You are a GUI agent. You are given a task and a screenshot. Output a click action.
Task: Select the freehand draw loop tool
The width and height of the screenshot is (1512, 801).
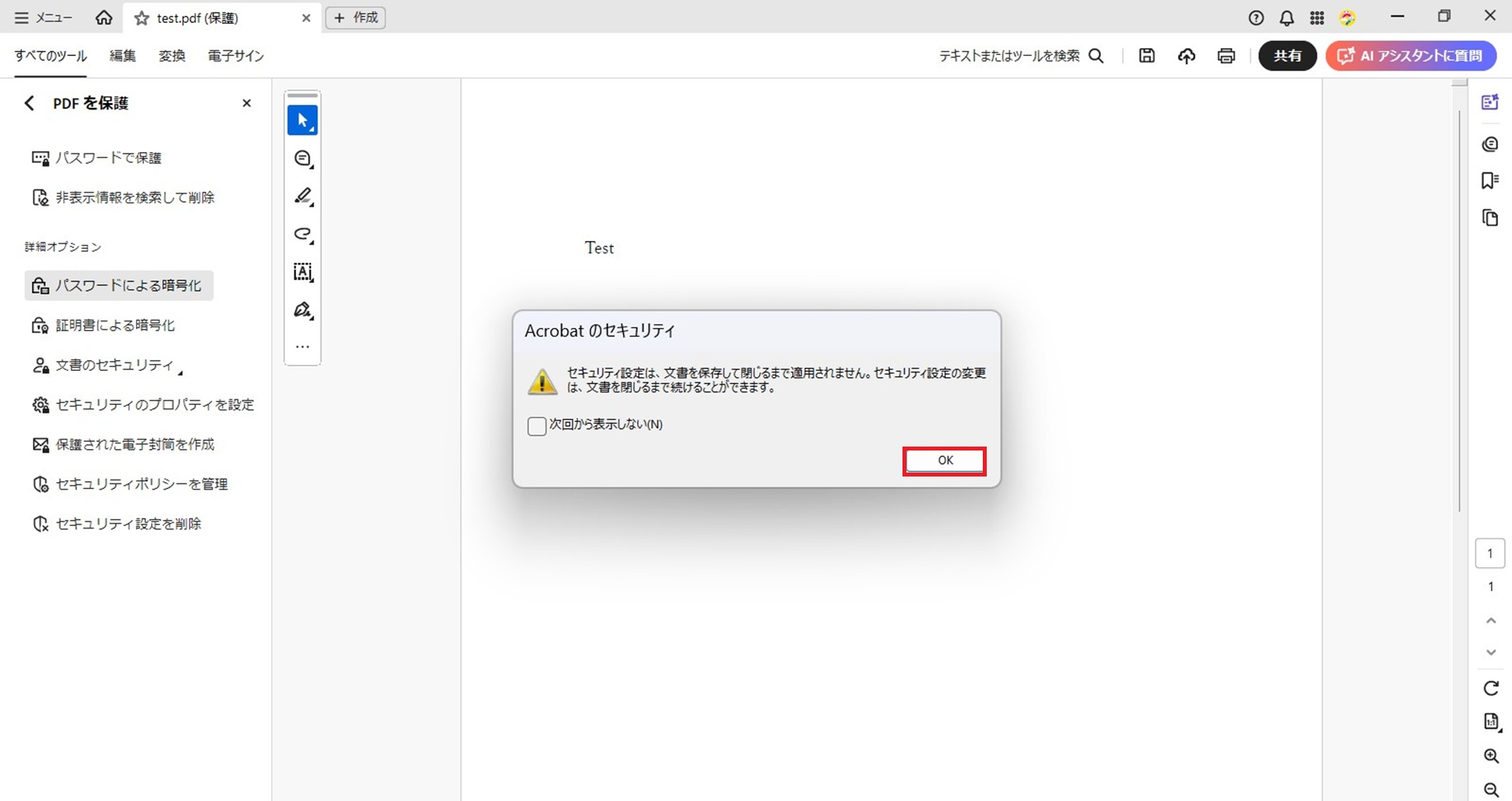pyautogui.click(x=302, y=234)
